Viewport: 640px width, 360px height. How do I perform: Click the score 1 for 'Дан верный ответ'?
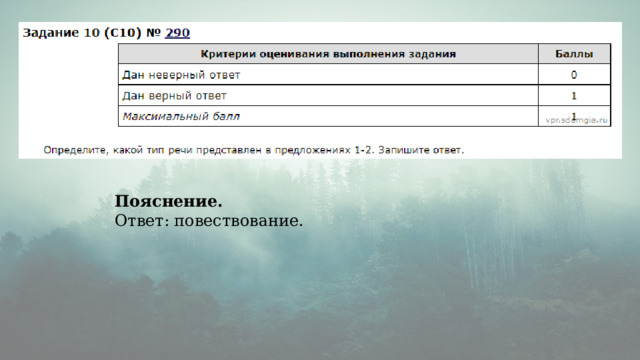tap(574, 96)
